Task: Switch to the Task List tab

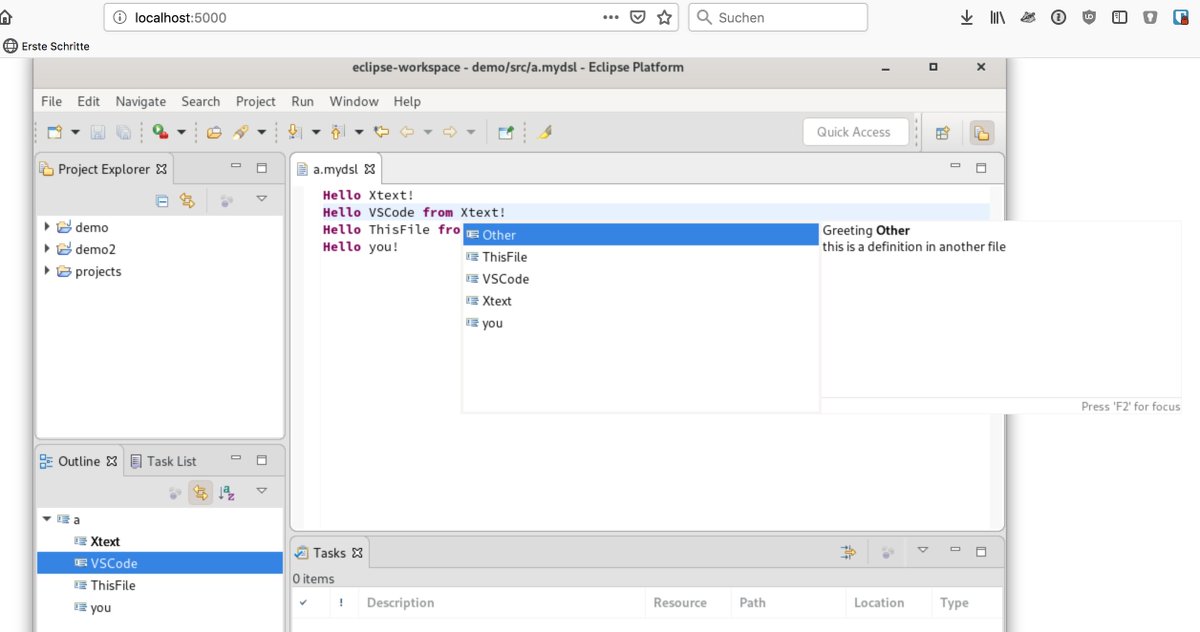Action: tap(163, 461)
